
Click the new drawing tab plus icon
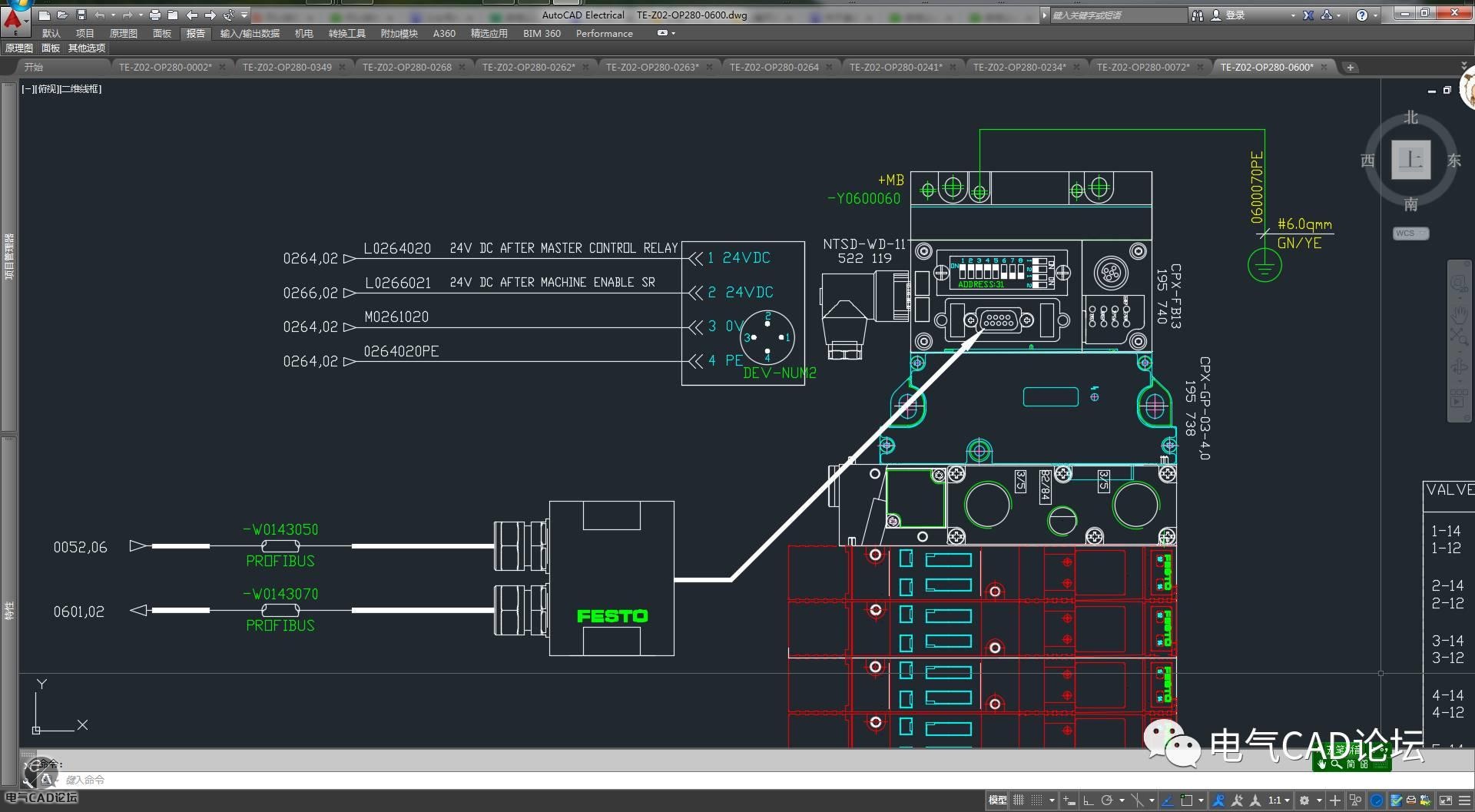(x=1350, y=68)
